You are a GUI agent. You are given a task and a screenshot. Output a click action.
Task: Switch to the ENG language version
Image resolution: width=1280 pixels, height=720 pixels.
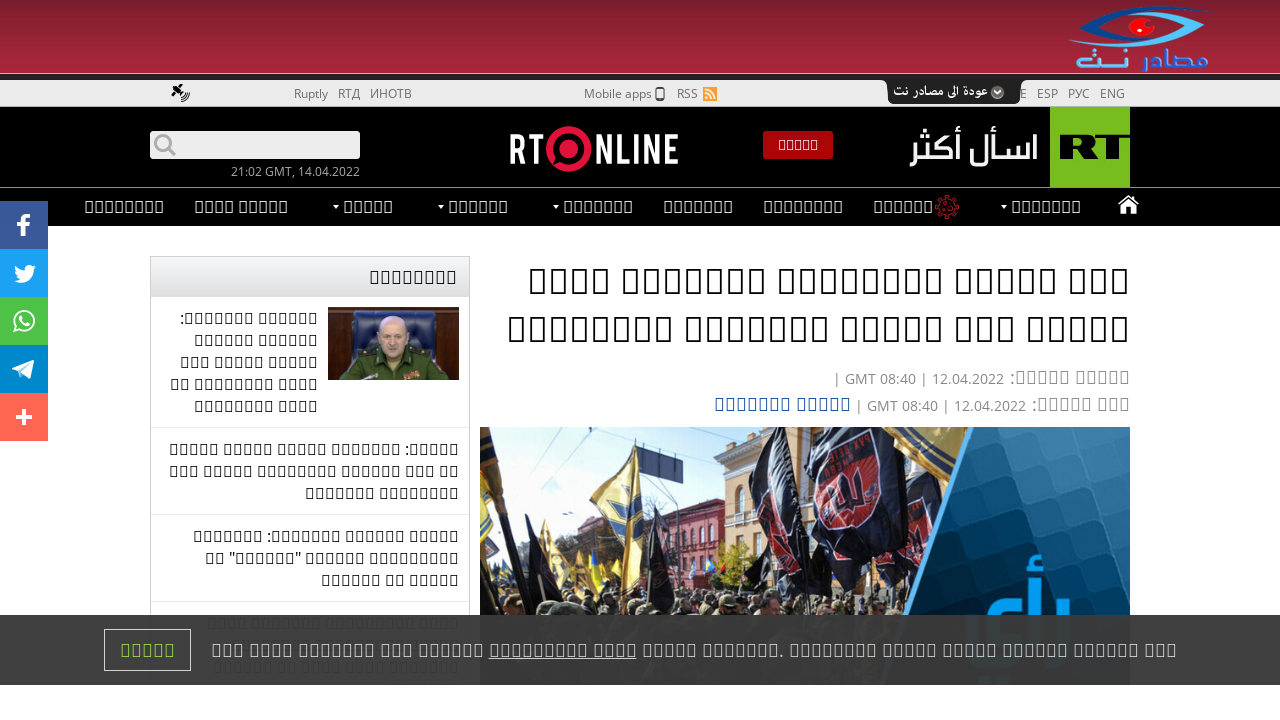(x=1112, y=94)
